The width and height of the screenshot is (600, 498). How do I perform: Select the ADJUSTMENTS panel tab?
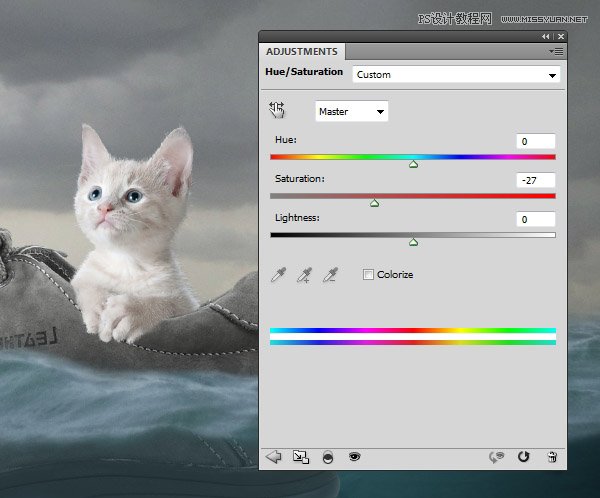click(302, 51)
